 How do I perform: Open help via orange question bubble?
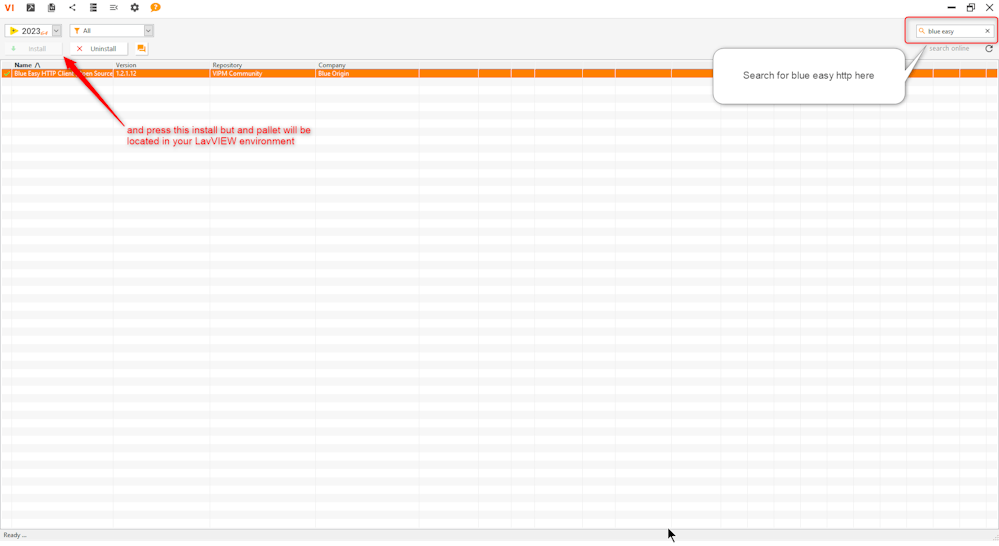(155, 8)
